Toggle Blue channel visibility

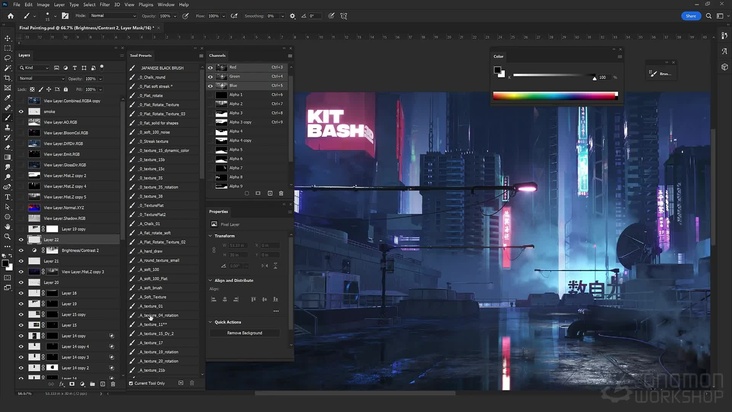tap(211, 86)
